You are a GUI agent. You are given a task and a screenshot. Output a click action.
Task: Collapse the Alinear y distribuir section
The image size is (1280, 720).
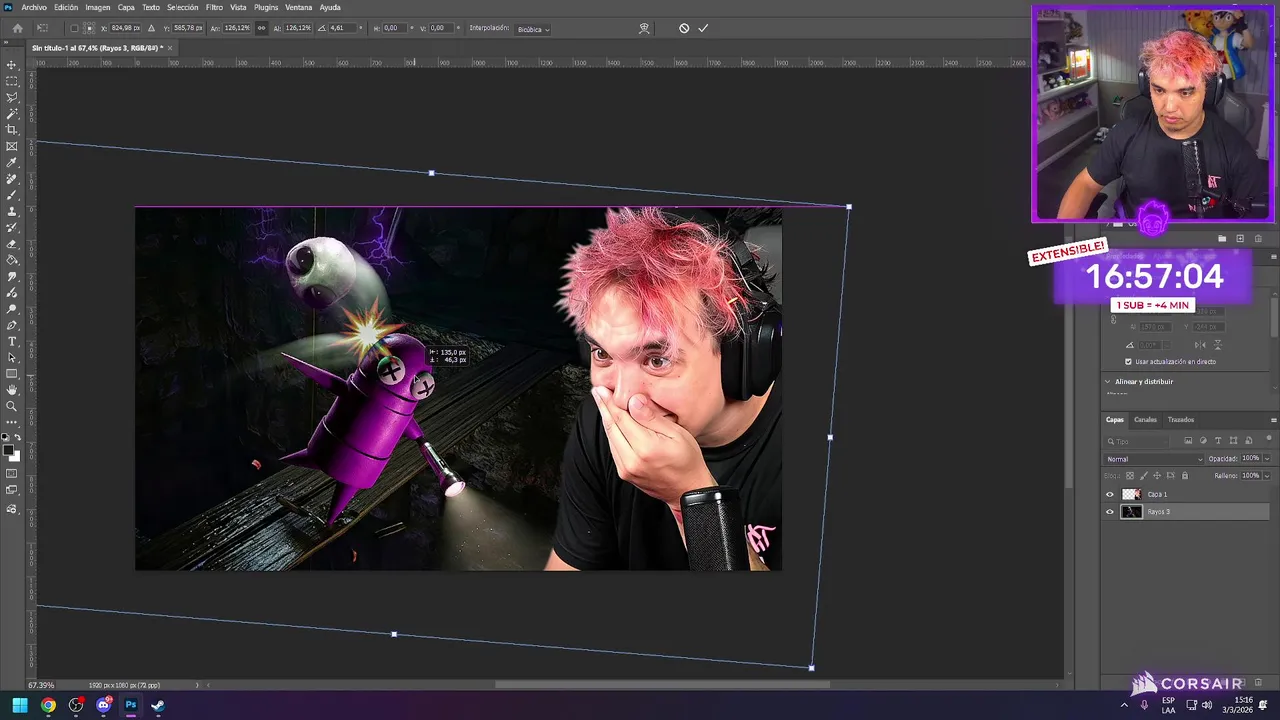pyautogui.click(x=1107, y=381)
